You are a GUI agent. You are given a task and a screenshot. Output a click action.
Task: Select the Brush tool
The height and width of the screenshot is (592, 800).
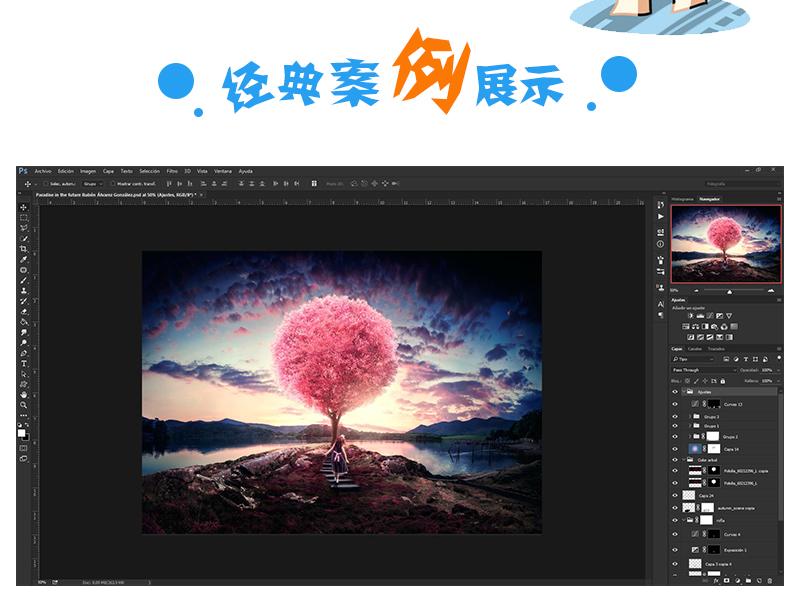[24, 280]
